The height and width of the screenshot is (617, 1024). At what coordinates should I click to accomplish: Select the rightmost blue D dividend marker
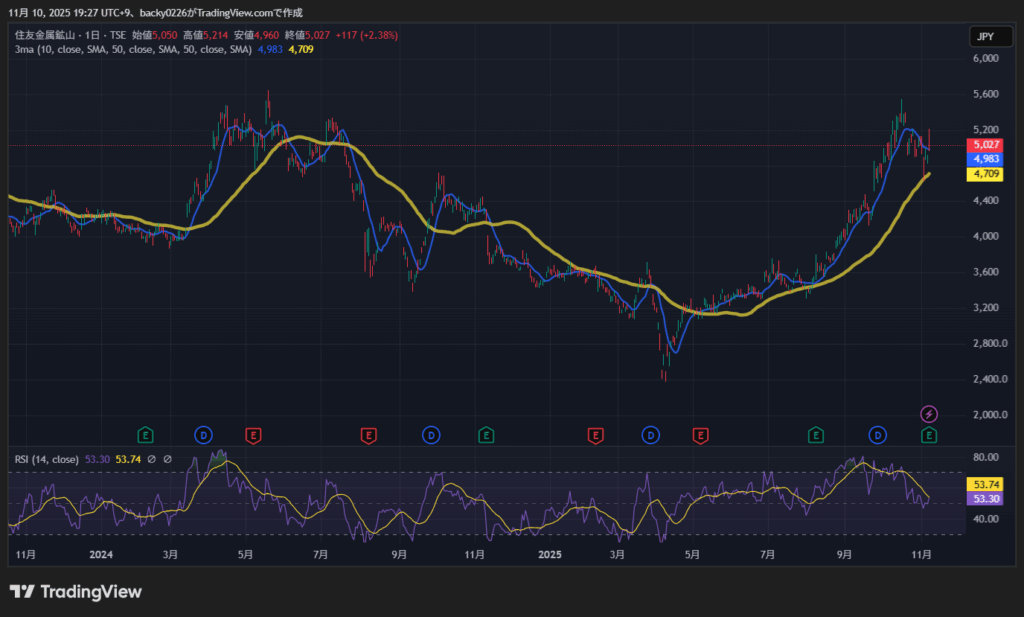click(x=878, y=435)
